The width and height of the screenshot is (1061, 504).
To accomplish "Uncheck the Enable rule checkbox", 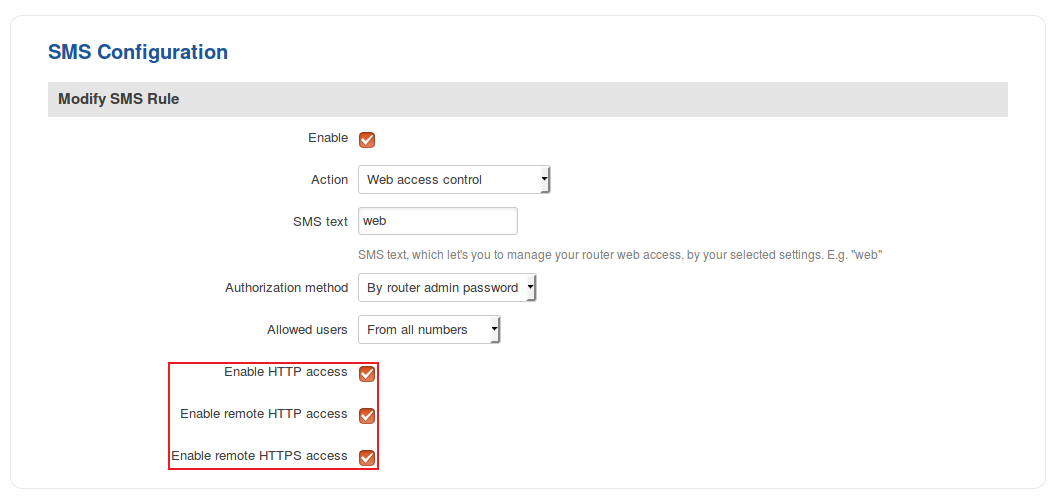I will tap(367, 140).
